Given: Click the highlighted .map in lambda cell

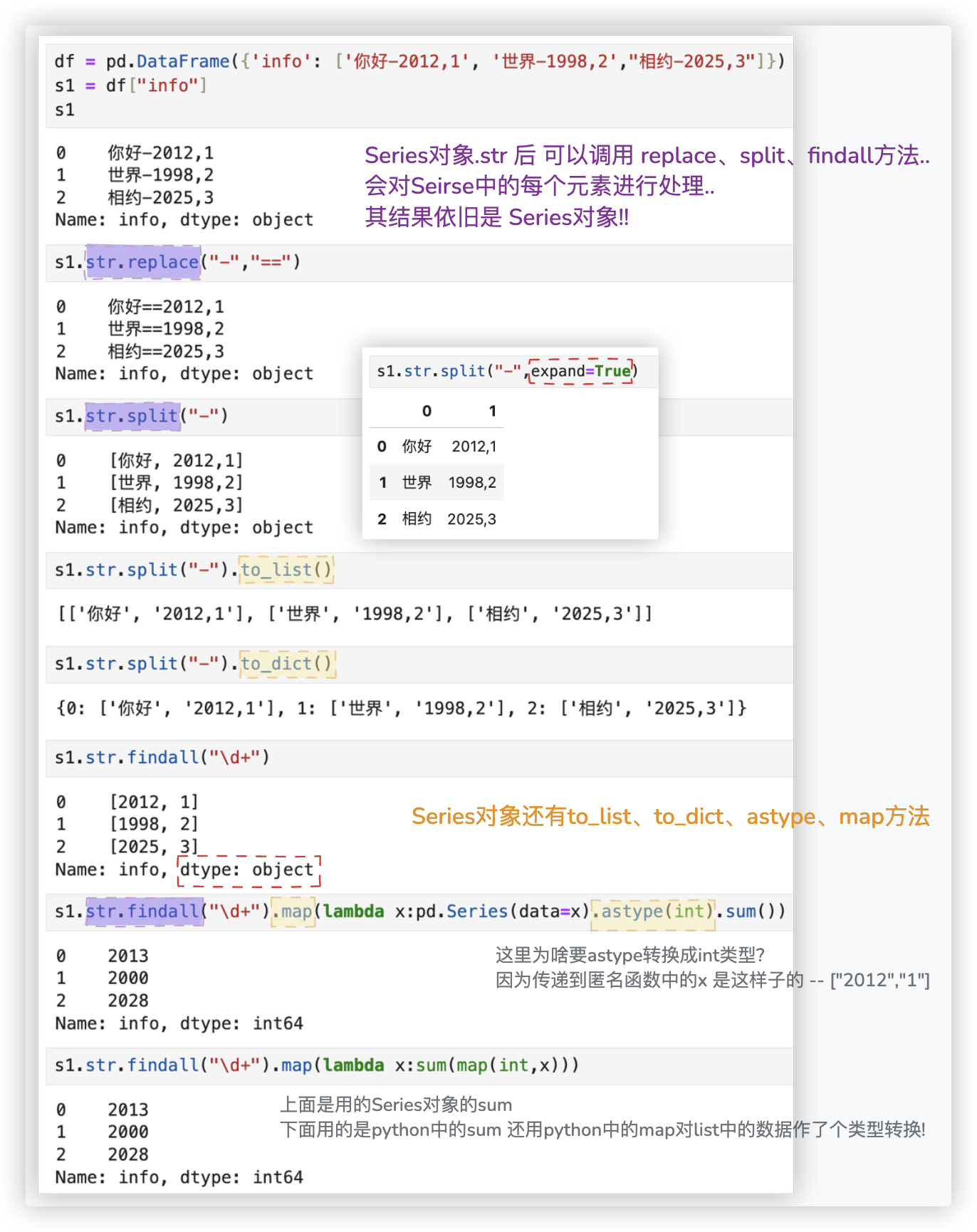Looking at the screenshot, I should pos(293,912).
